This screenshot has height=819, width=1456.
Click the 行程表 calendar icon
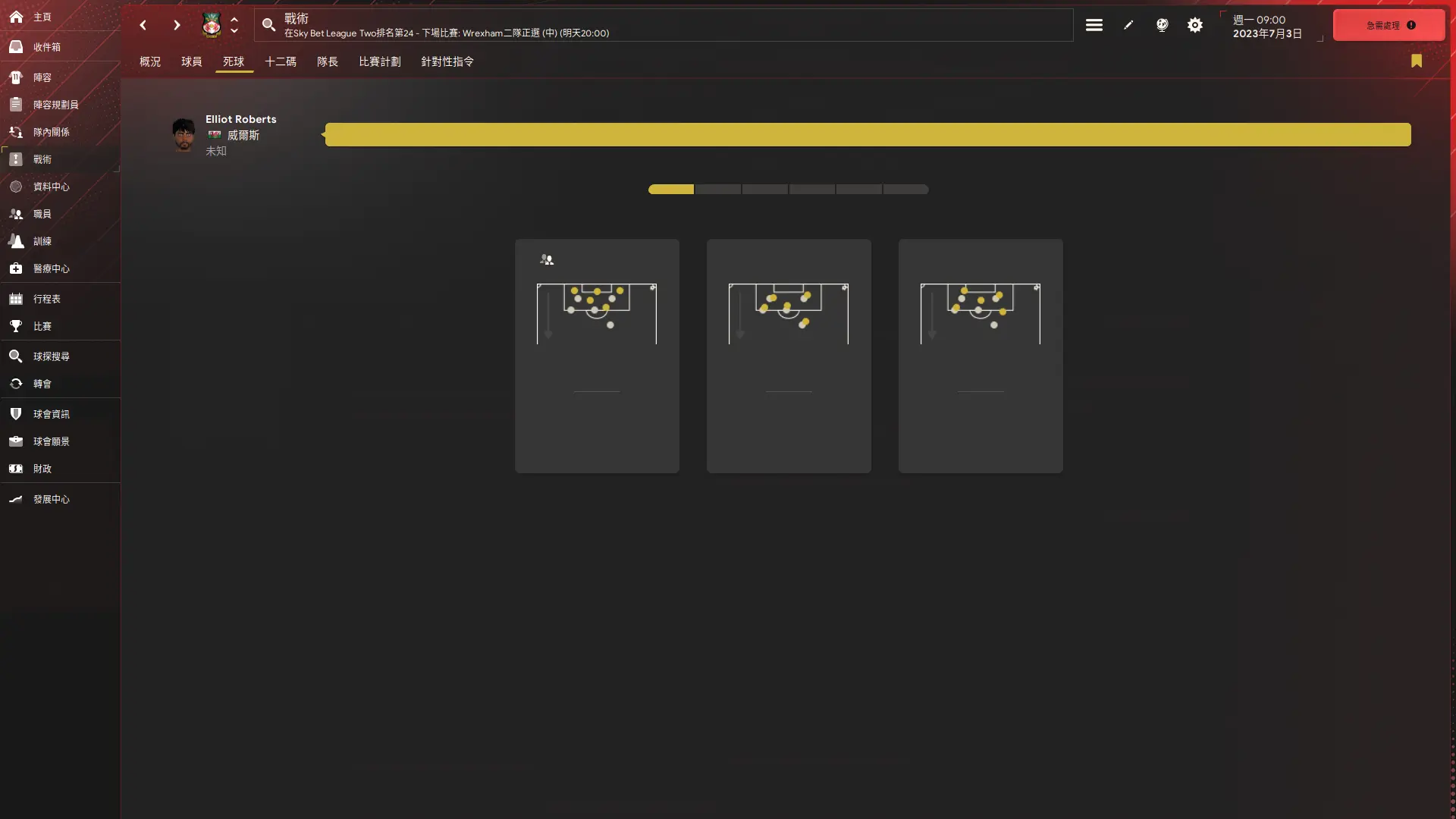(x=16, y=299)
